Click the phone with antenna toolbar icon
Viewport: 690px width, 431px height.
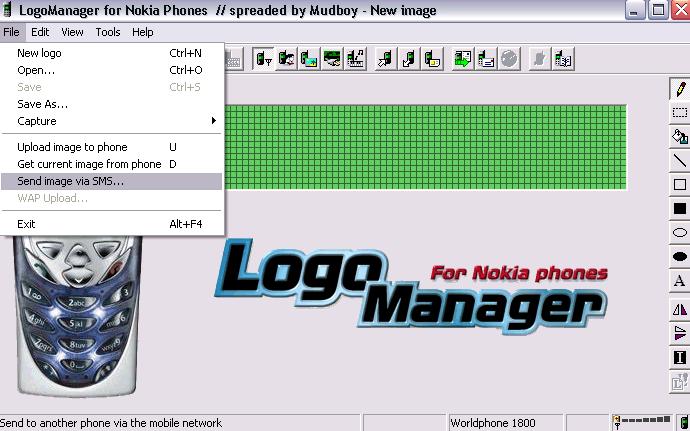point(264,59)
